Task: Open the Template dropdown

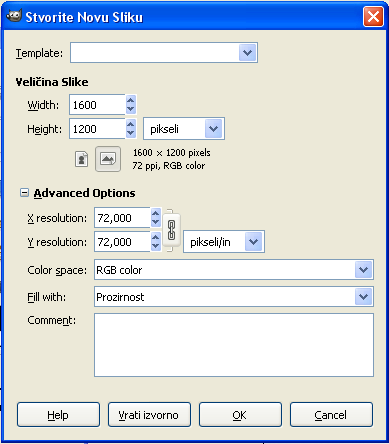Action: pos(247,53)
